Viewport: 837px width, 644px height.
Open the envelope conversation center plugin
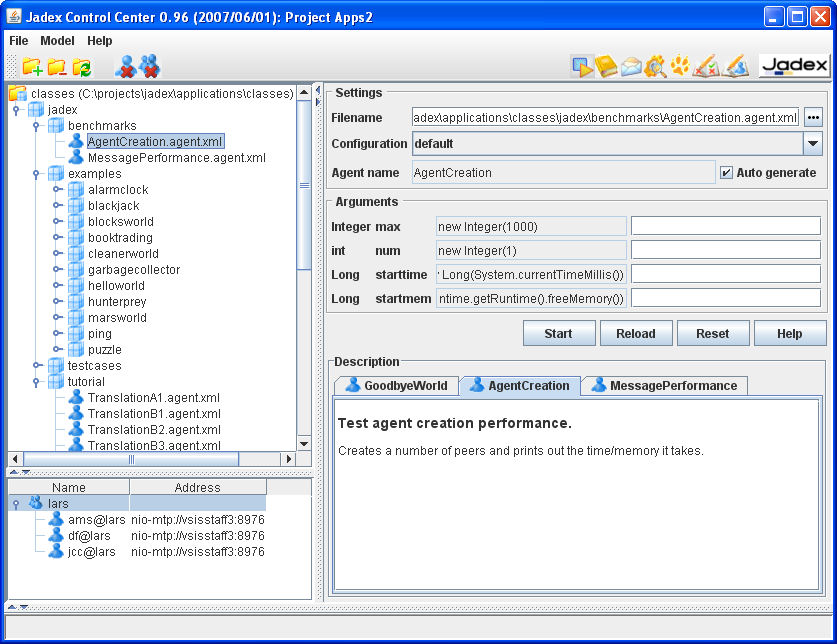click(x=630, y=67)
